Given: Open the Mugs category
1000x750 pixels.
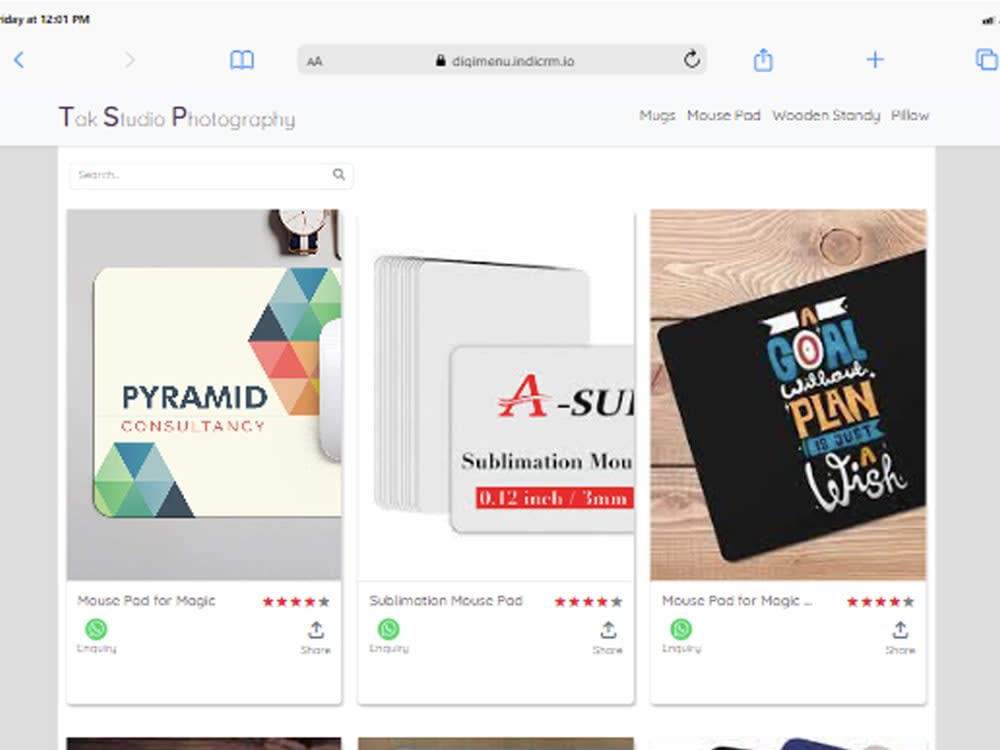Looking at the screenshot, I should [657, 115].
